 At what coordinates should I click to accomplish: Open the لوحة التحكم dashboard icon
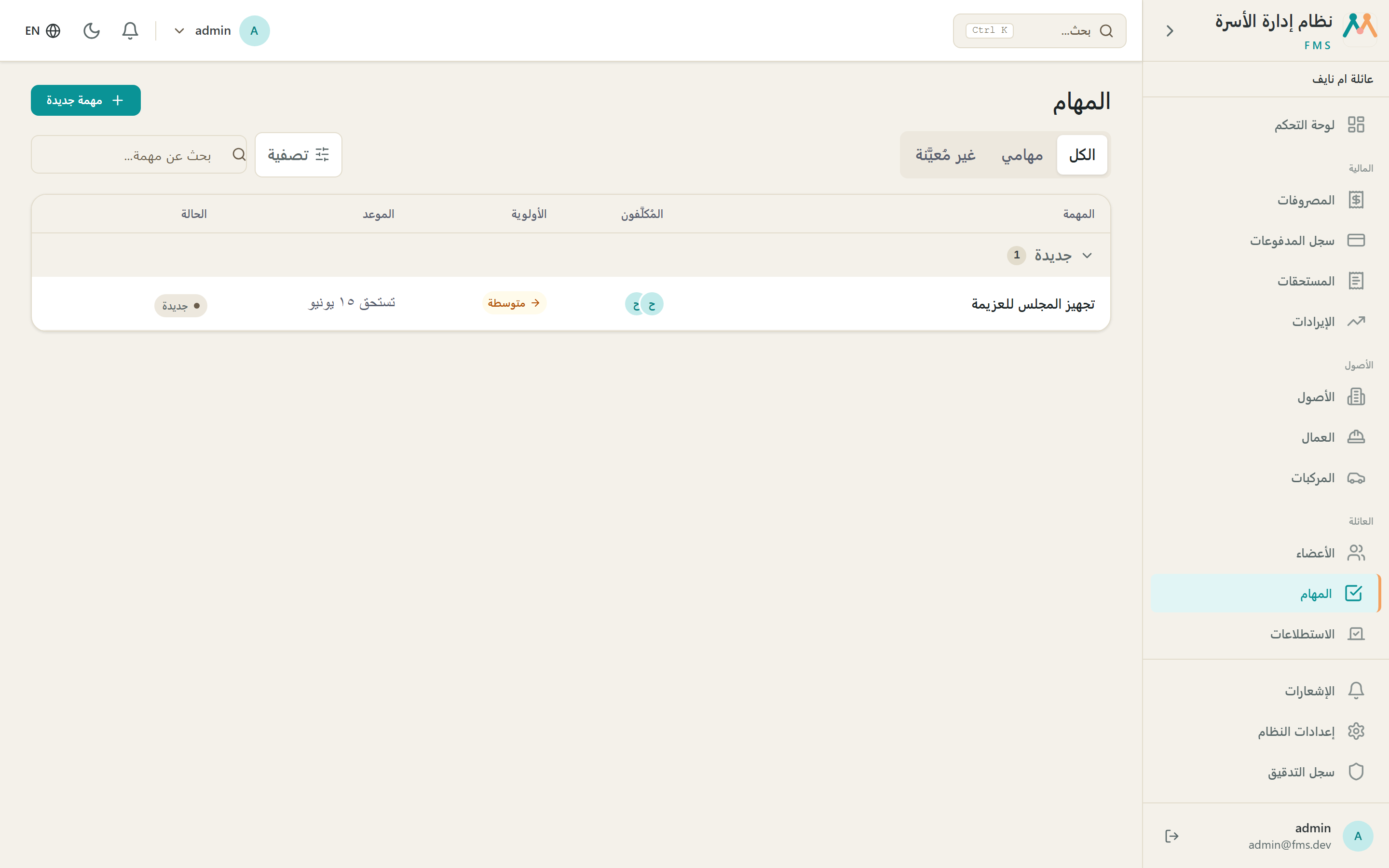click(x=1356, y=124)
